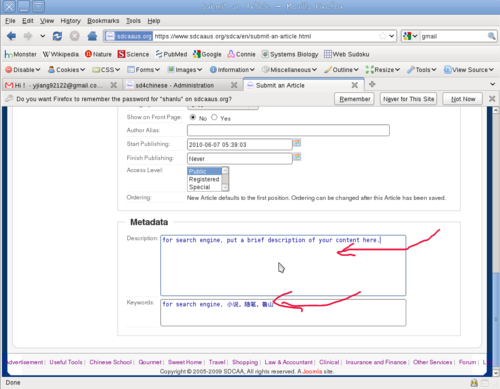The height and width of the screenshot is (389, 500).
Task: Expand the Forms developer menu
Action: tap(143, 70)
